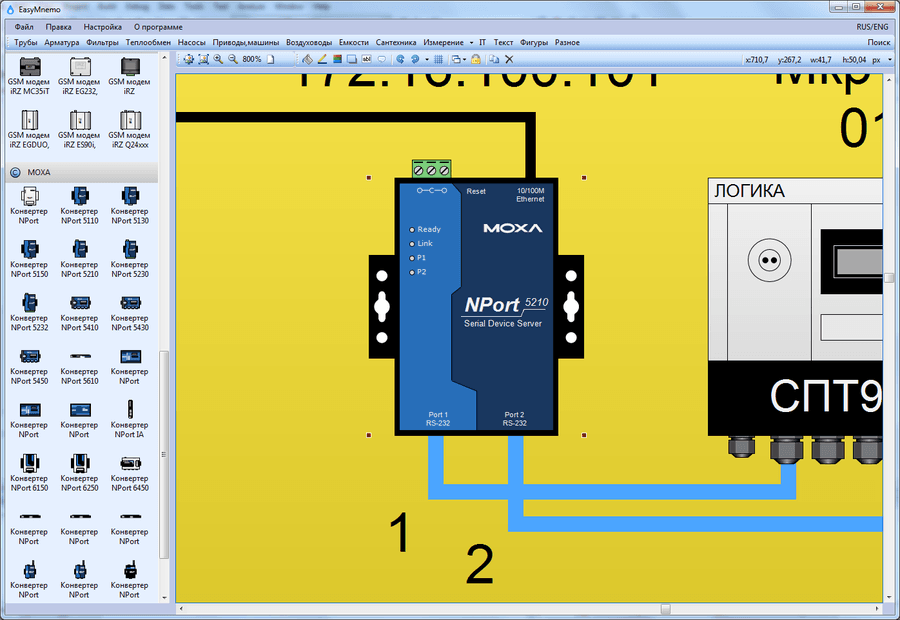This screenshot has width=900, height=620.
Task: Select Конвертер NPort IA element
Action: (130, 418)
